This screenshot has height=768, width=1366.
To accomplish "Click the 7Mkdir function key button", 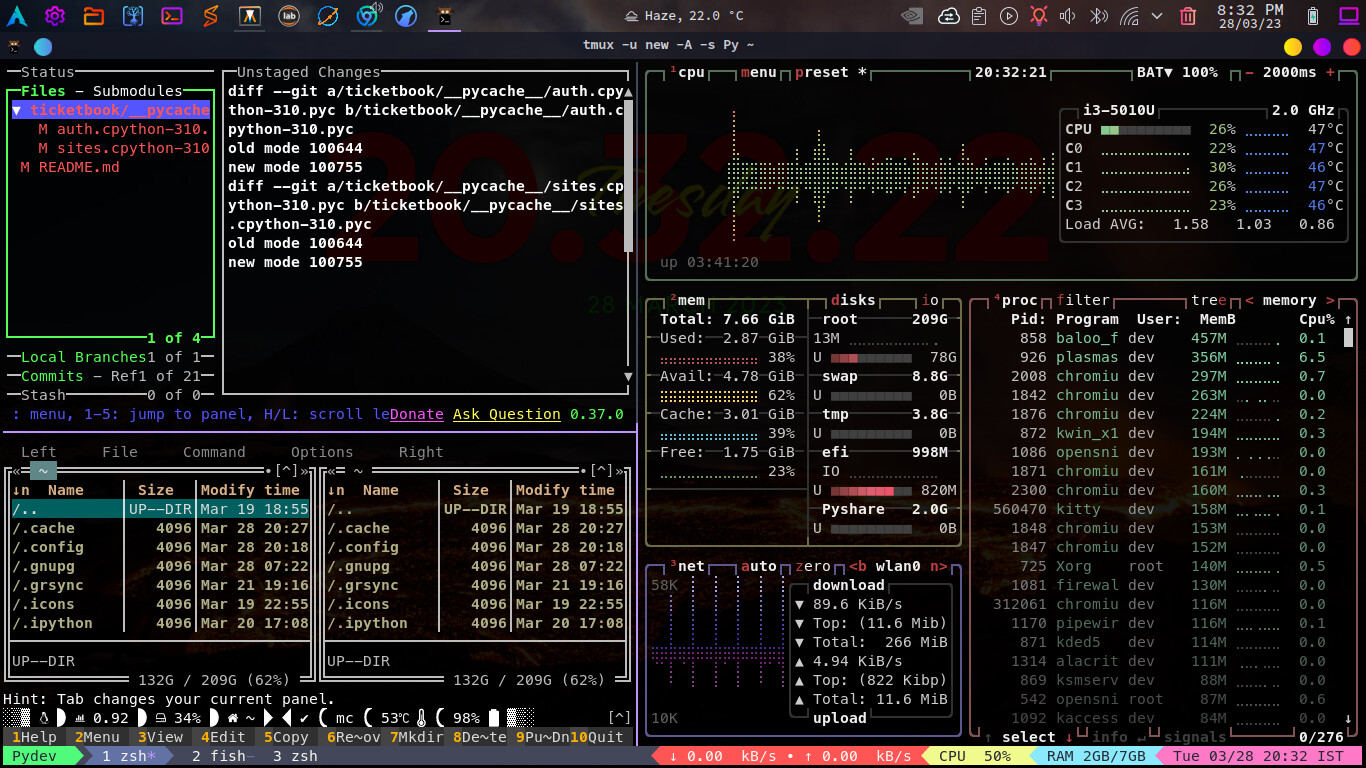I will (415, 737).
